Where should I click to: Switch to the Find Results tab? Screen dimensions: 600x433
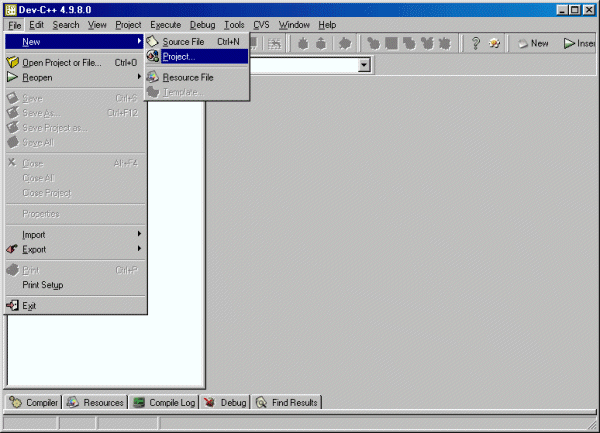(287, 402)
